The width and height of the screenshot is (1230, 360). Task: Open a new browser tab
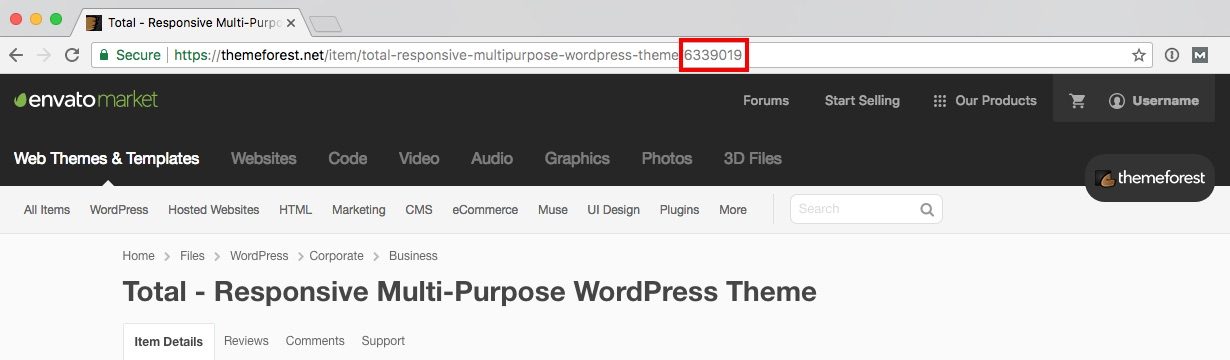click(326, 23)
